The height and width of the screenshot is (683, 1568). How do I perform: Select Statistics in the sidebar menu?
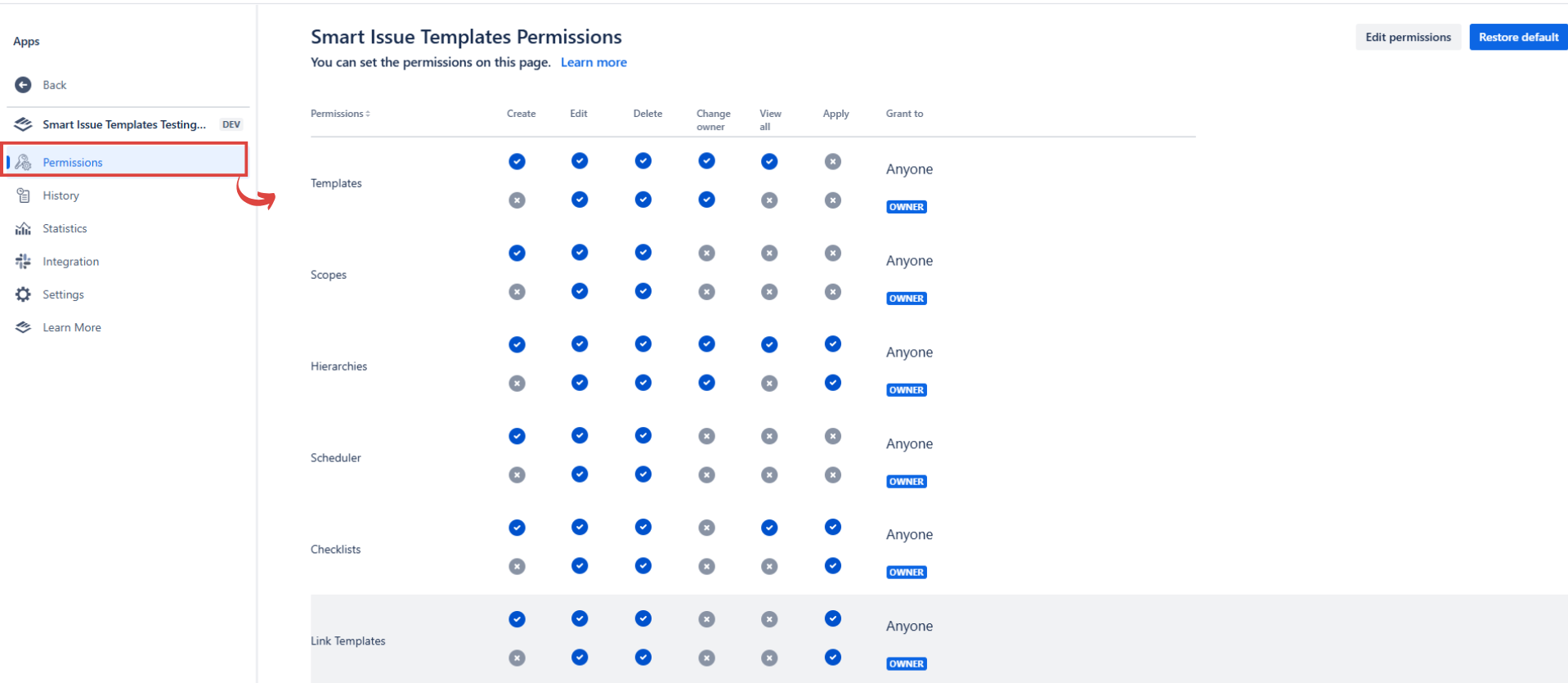(65, 228)
